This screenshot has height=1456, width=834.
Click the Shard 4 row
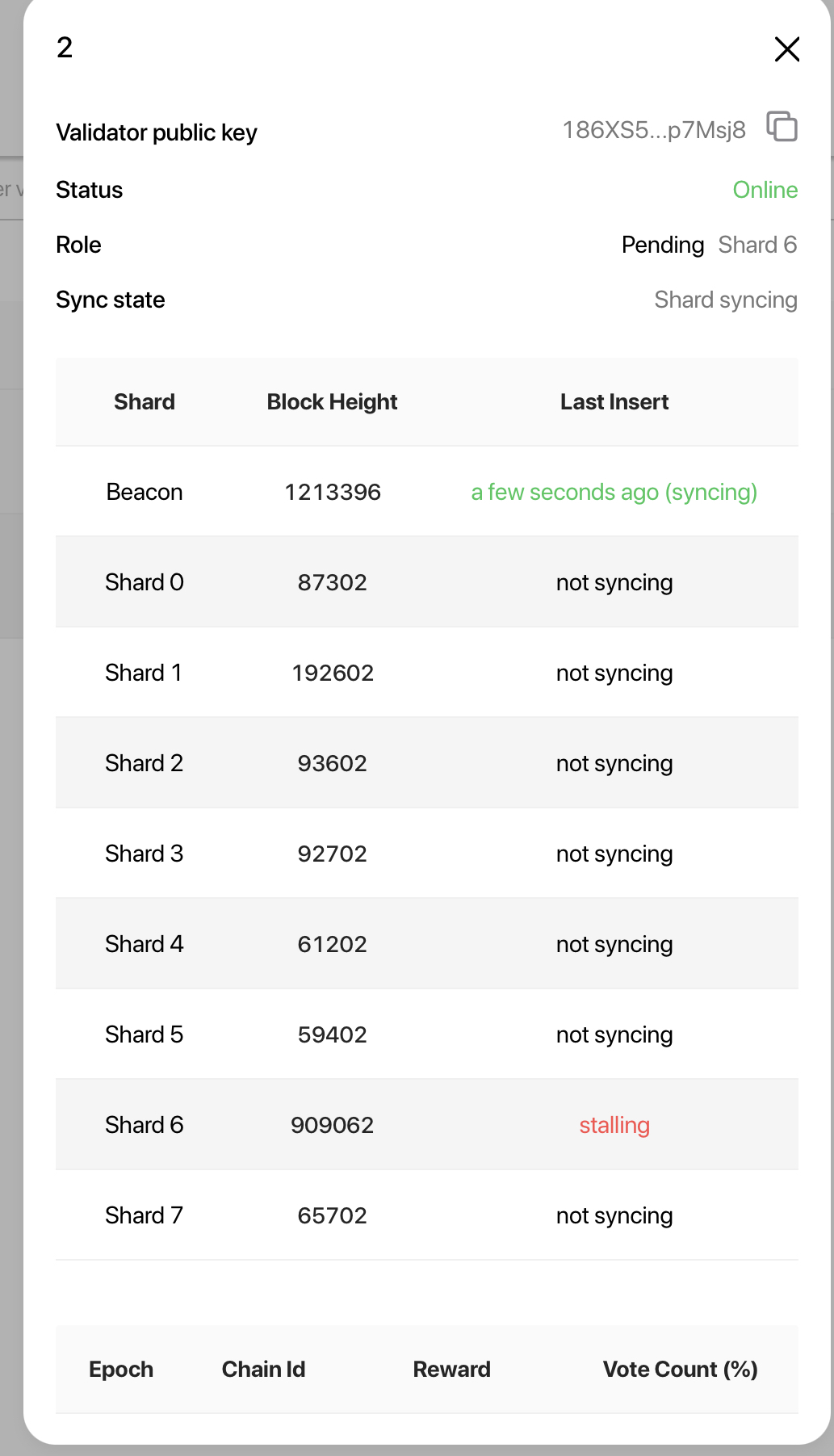pos(427,944)
